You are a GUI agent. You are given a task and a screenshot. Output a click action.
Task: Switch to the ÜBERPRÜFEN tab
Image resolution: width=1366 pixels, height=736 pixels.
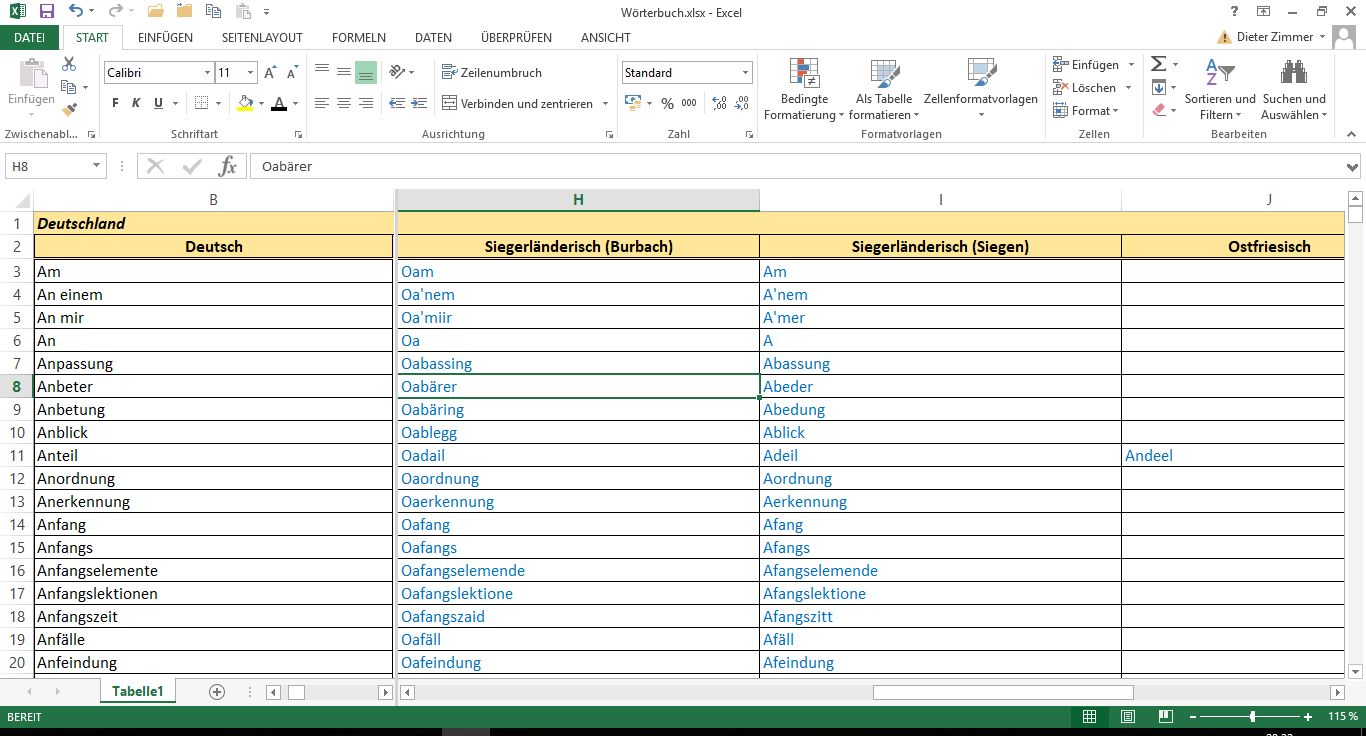click(x=516, y=37)
